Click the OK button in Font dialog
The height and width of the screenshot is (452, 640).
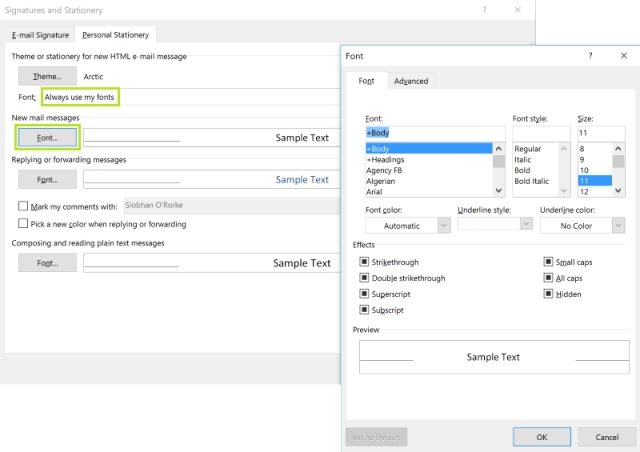point(541,437)
